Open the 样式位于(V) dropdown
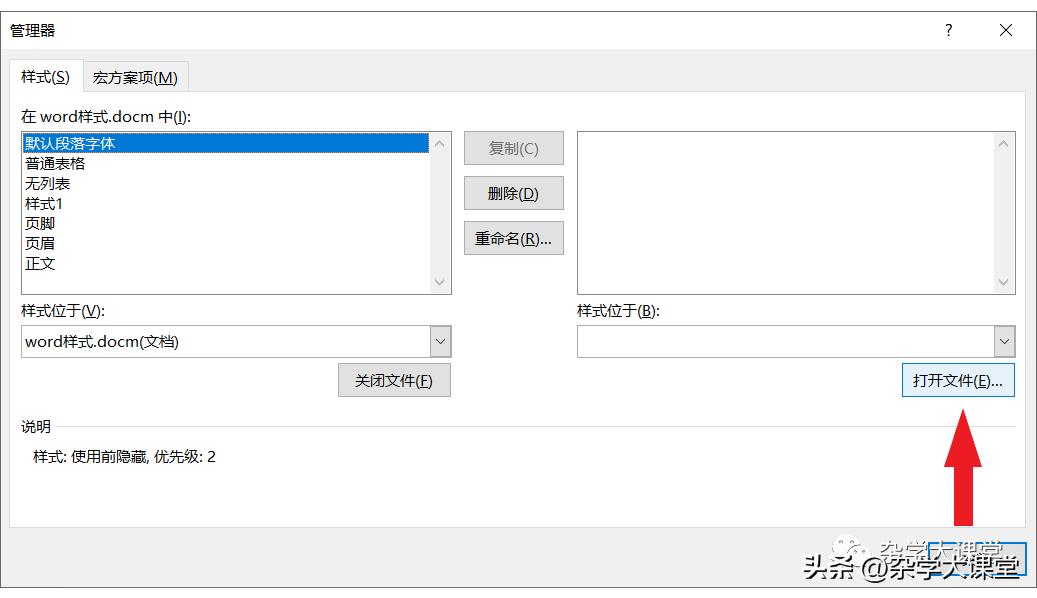Image resolution: width=1037 pixels, height=598 pixels. pyautogui.click(x=440, y=341)
